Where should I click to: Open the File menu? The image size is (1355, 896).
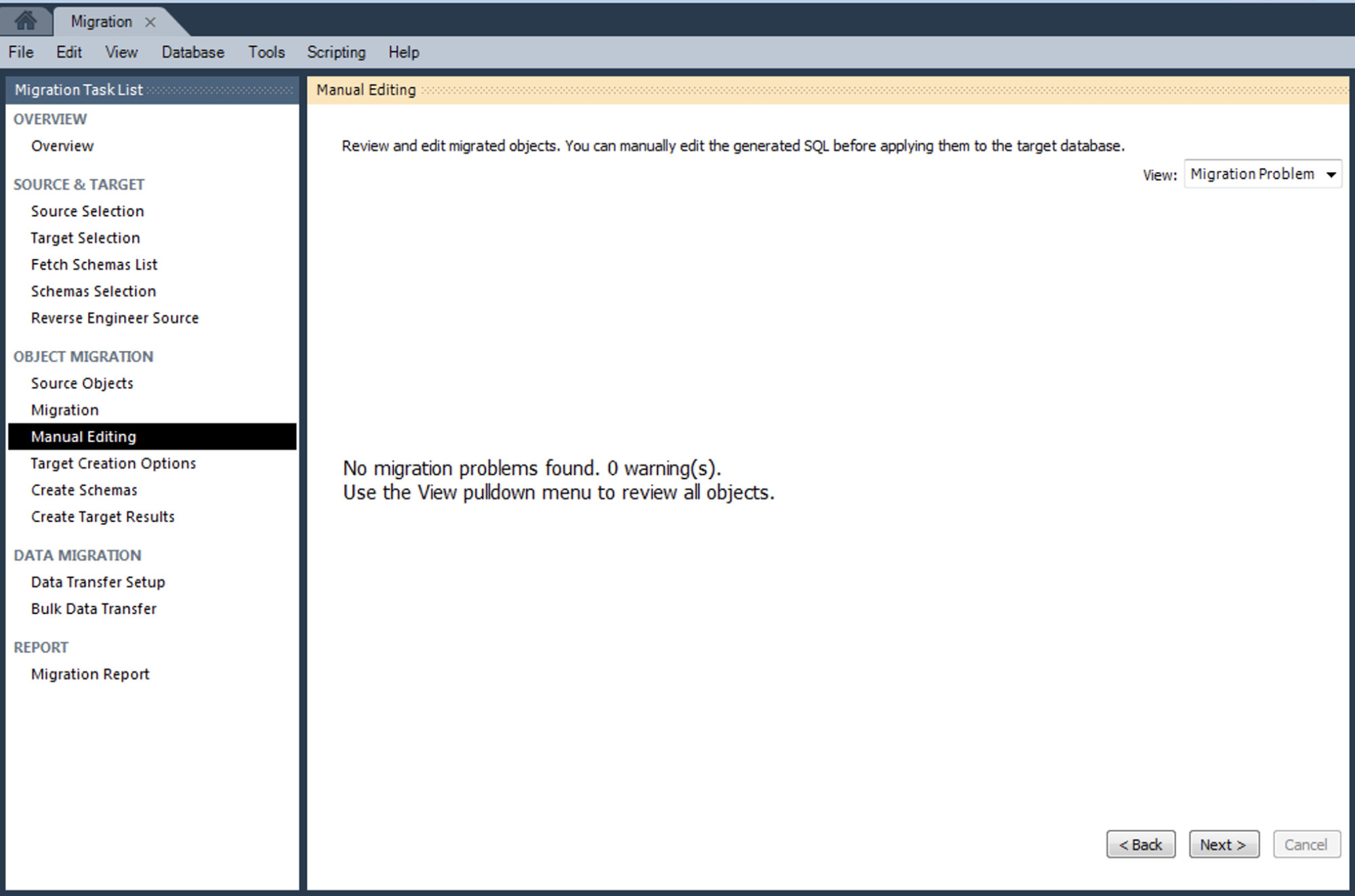click(x=21, y=52)
